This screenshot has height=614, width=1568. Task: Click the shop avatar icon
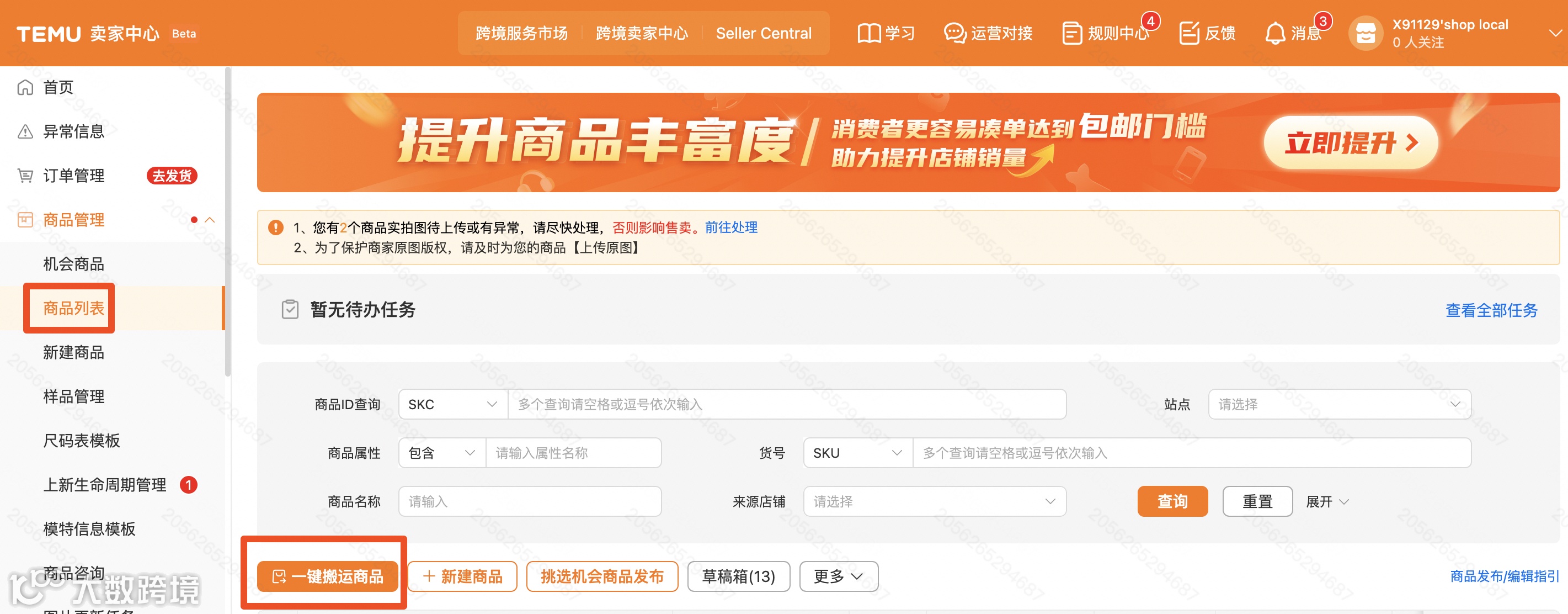click(x=1366, y=34)
